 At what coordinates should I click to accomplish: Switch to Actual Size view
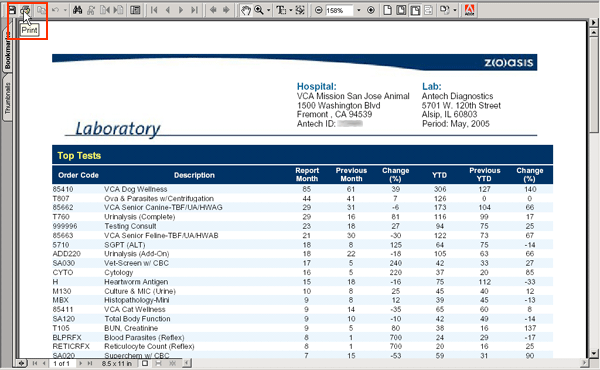388,10
